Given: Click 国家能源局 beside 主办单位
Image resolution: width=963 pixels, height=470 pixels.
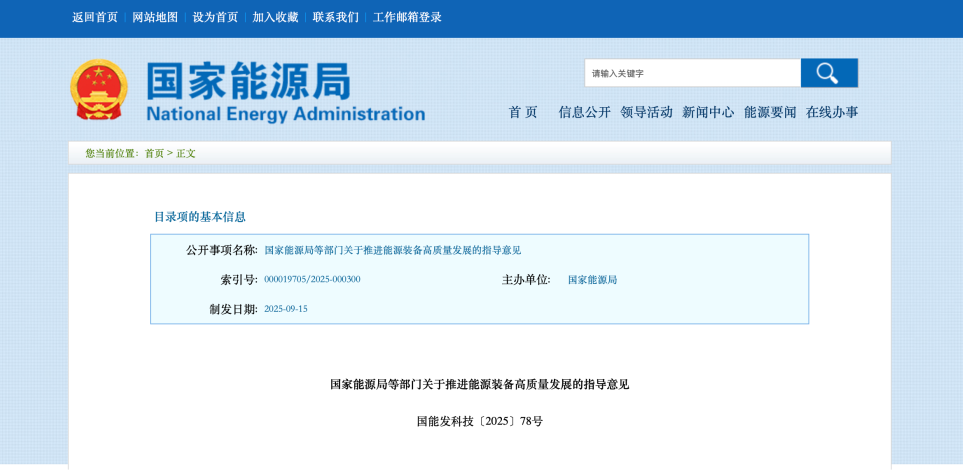Looking at the screenshot, I should [592, 280].
